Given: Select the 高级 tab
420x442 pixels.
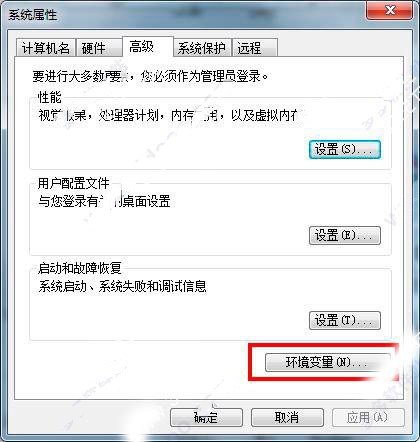Looking at the screenshot, I should point(147,47).
